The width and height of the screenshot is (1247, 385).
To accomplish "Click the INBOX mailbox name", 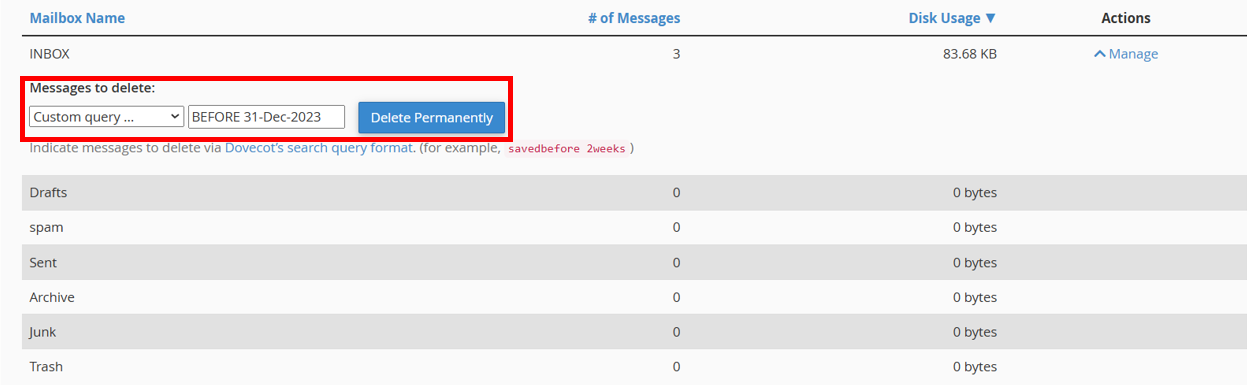I will 50,54.
